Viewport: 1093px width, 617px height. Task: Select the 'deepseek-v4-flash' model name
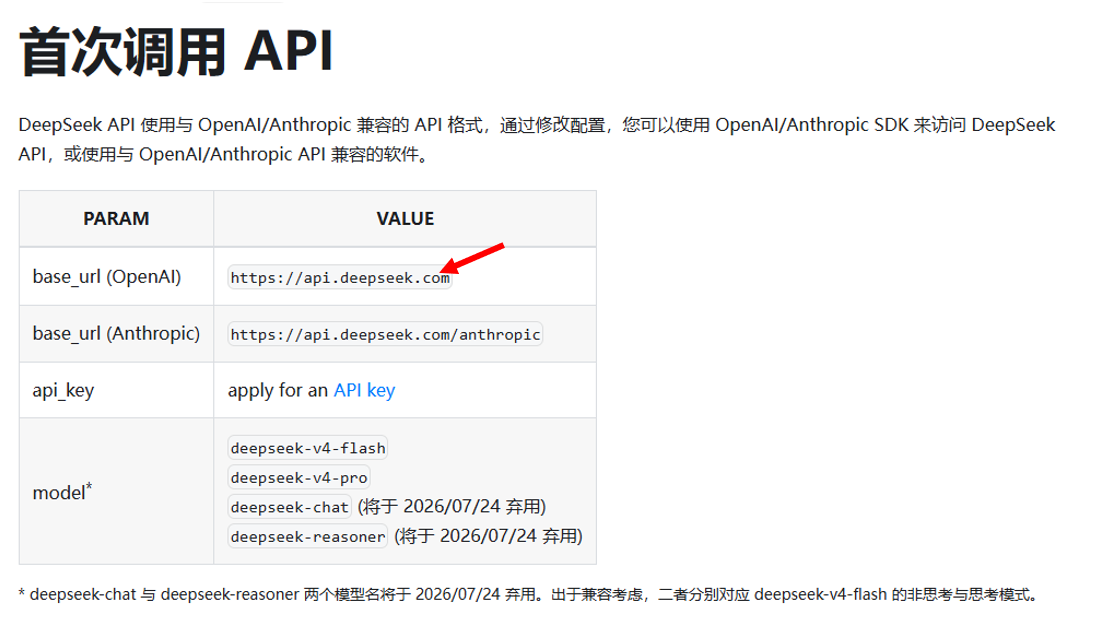pyautogui.click(x=307, y=448)
